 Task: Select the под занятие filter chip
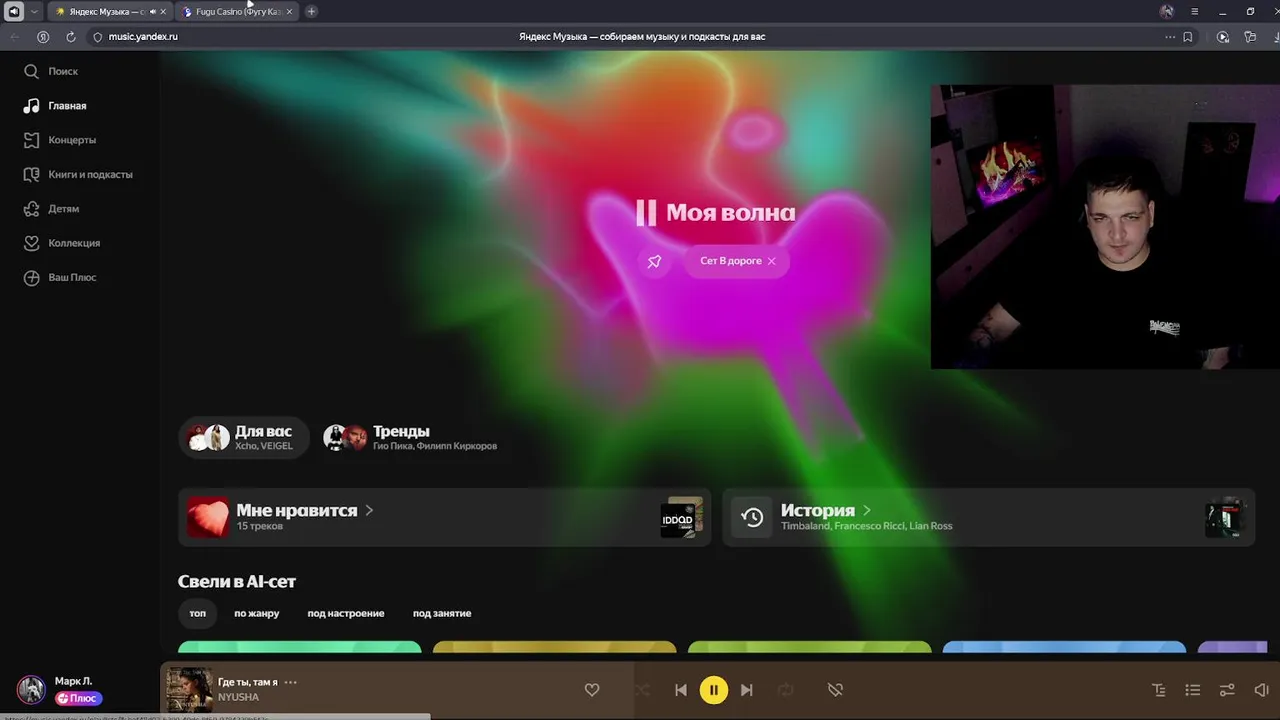tap(442, 613)
